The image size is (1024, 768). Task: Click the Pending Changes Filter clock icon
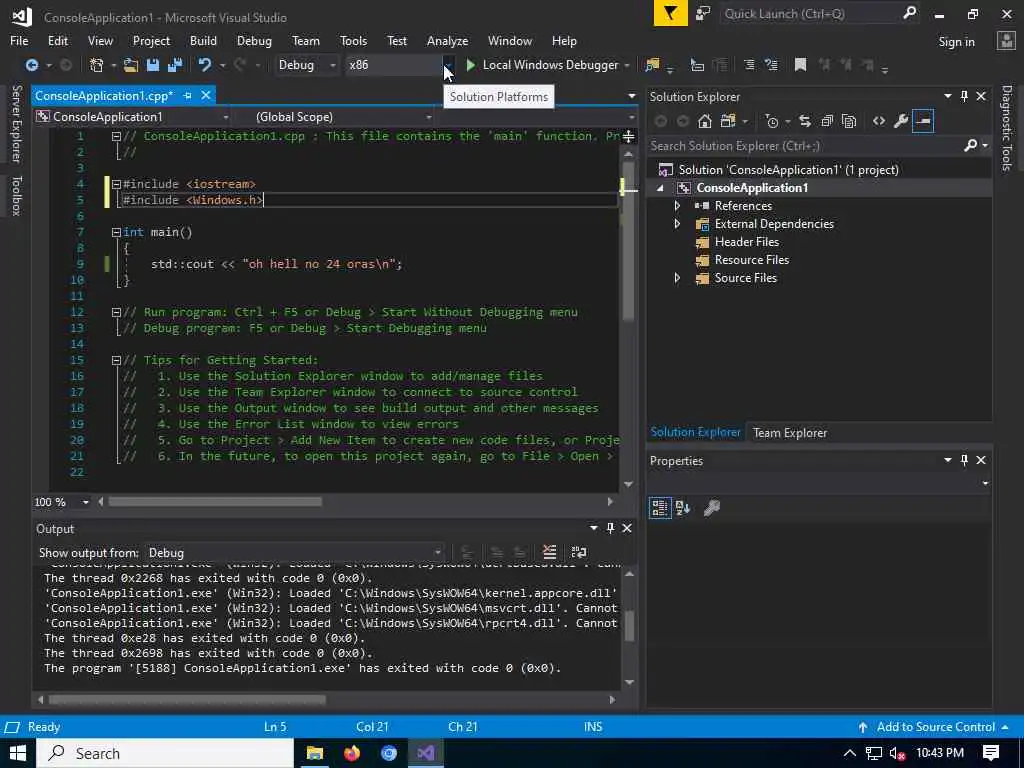point(772,121)
